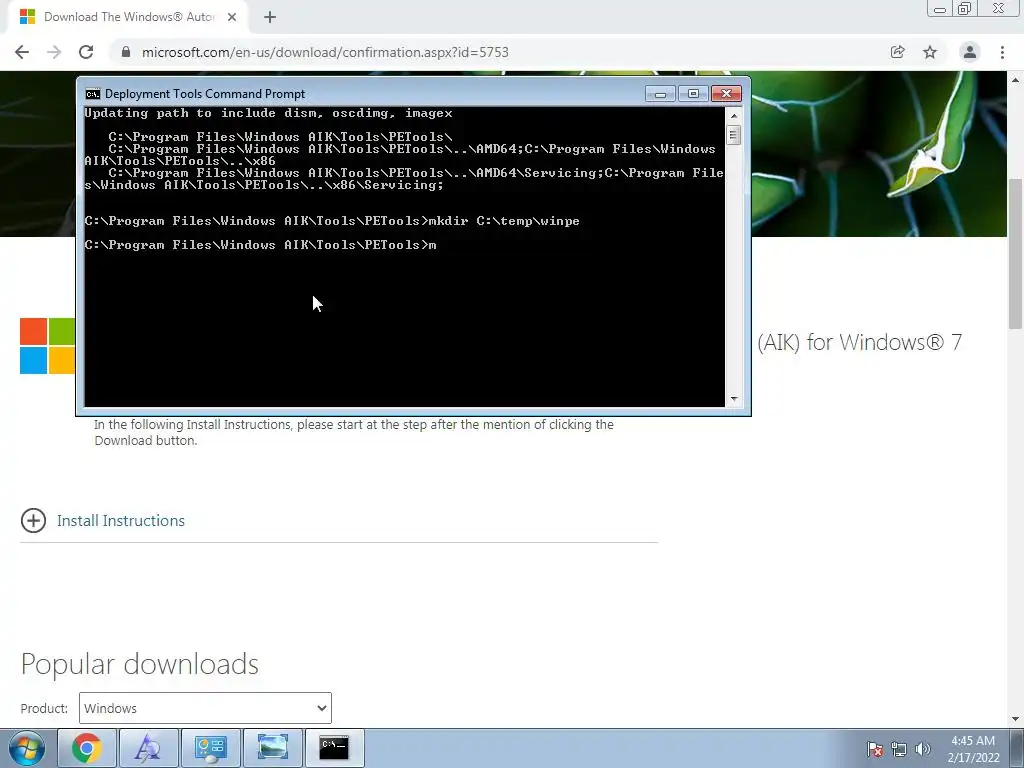Open Command Prompt window system menu icon
Screen dimensions: 1024x768
click(x=93, y=94)
